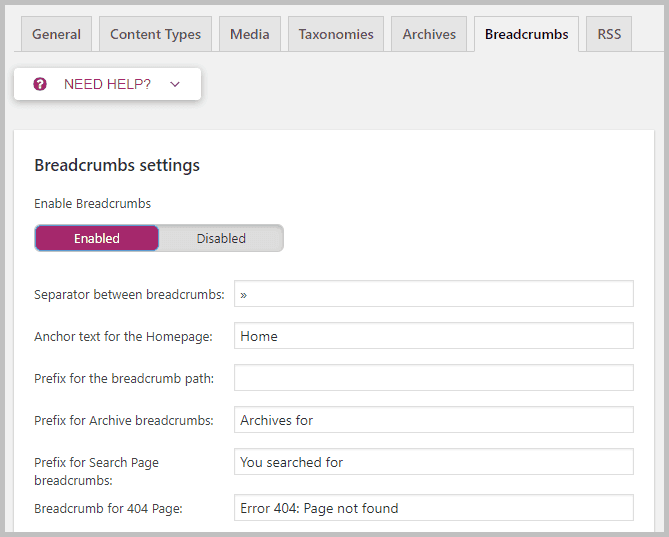This screenshot has width=669, height=537.
Task: Click the Breadcrumbs settings heading
Action: point(117,165)
